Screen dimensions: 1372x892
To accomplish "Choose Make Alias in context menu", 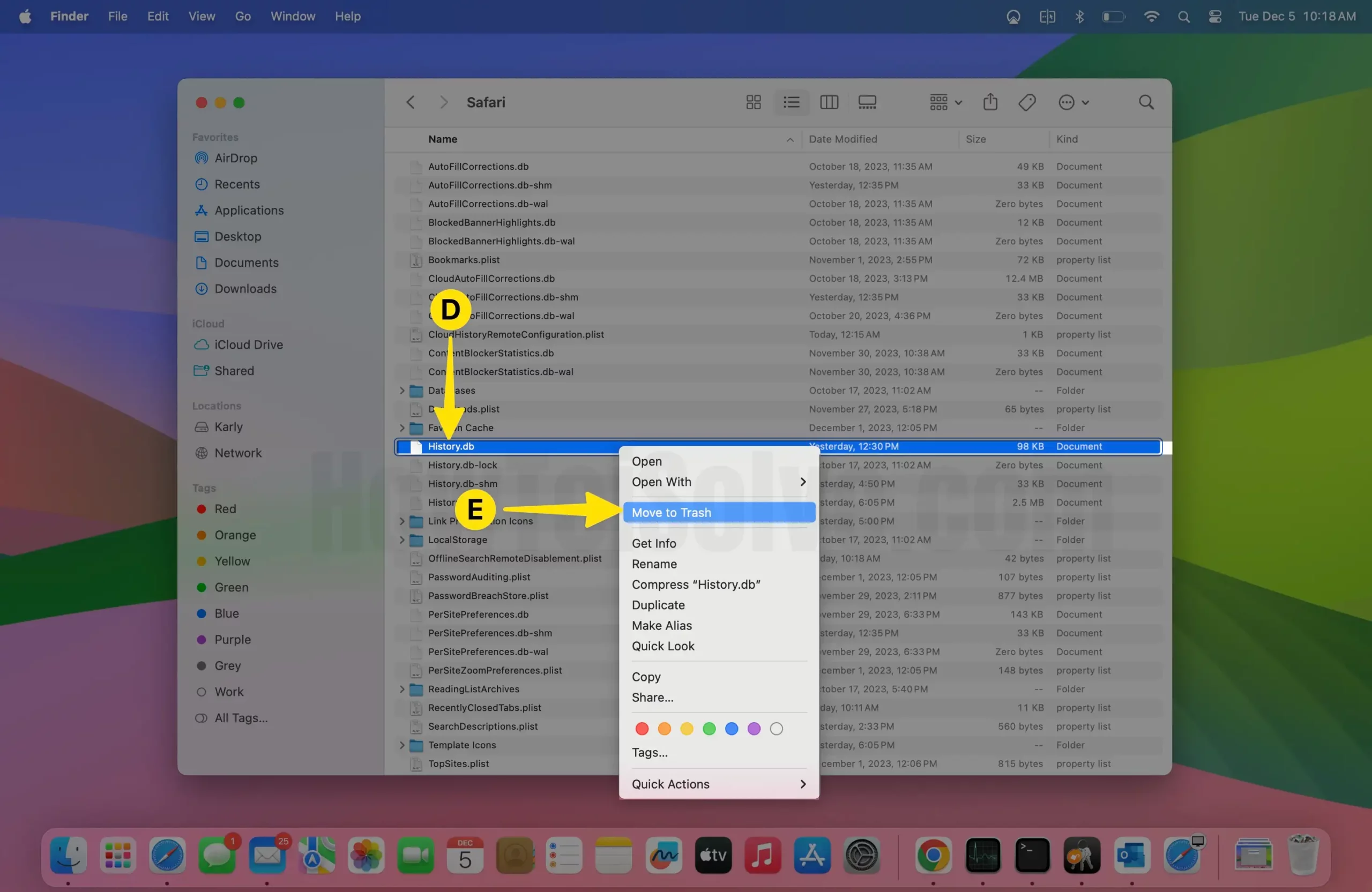I will coord(718,625).
